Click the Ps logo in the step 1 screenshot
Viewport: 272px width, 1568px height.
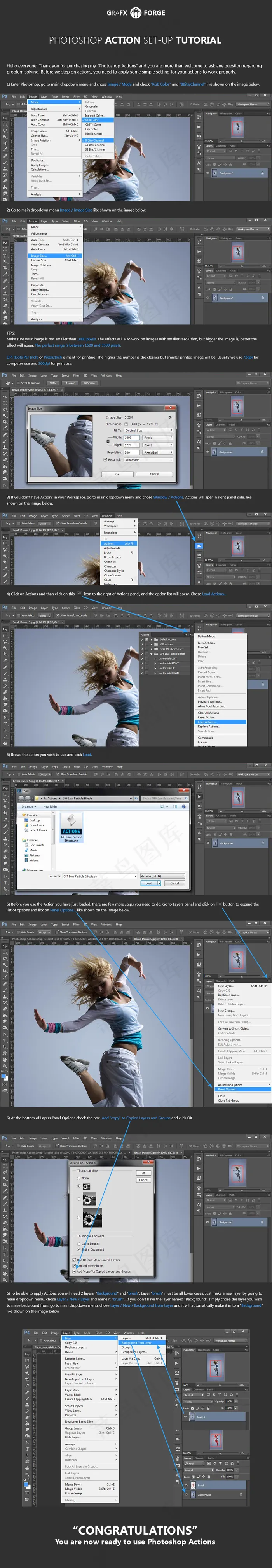tap(5, 96)
